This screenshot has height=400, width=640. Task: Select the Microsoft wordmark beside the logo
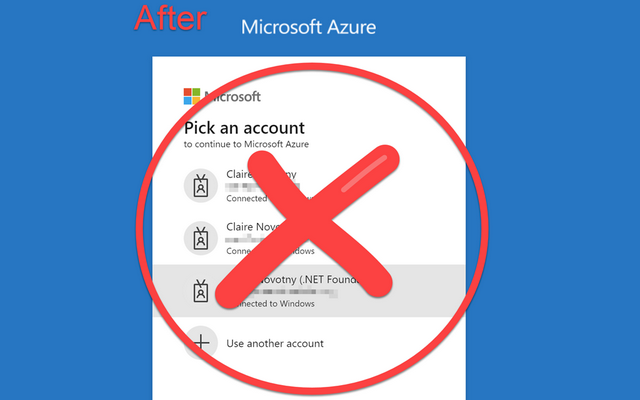tap(233, 97)
